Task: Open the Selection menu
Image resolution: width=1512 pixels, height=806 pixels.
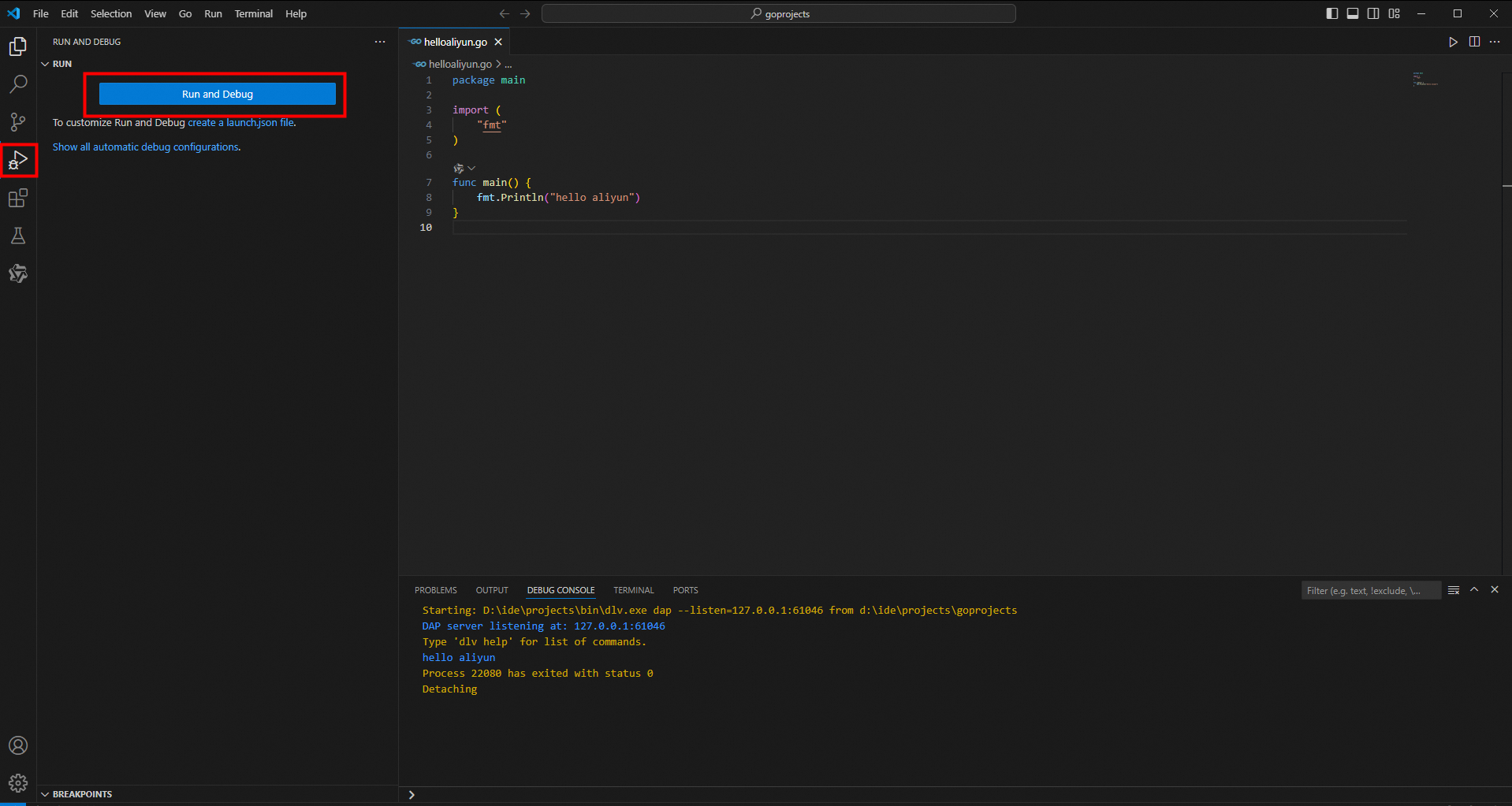Action: 111,13
